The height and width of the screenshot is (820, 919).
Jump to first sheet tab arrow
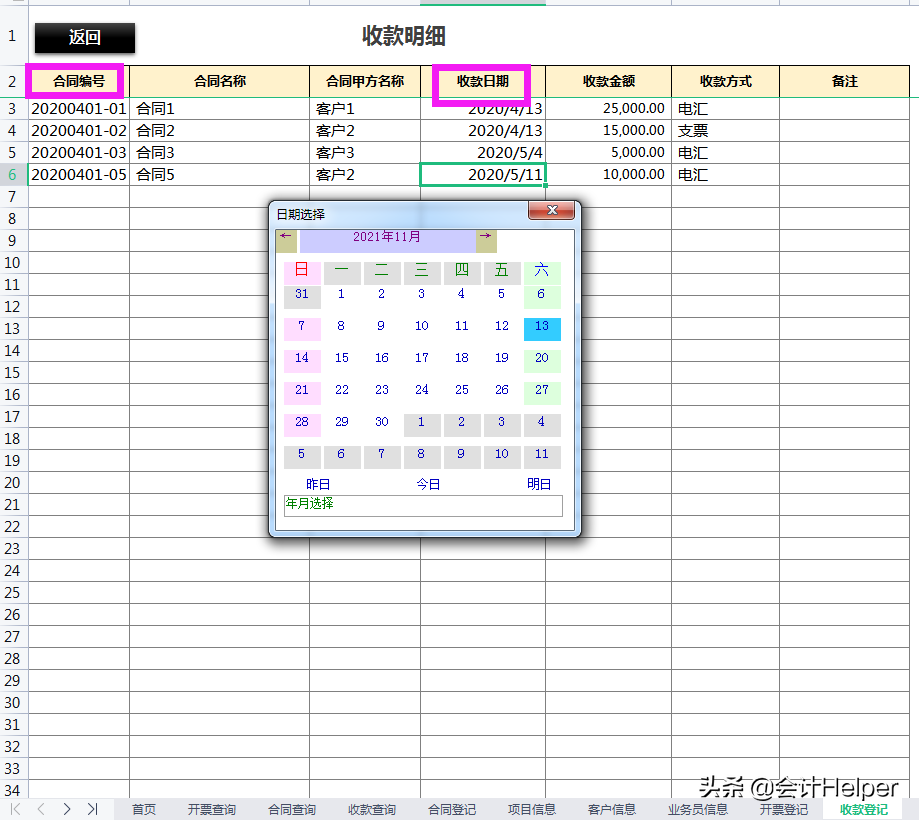(16, 809)
